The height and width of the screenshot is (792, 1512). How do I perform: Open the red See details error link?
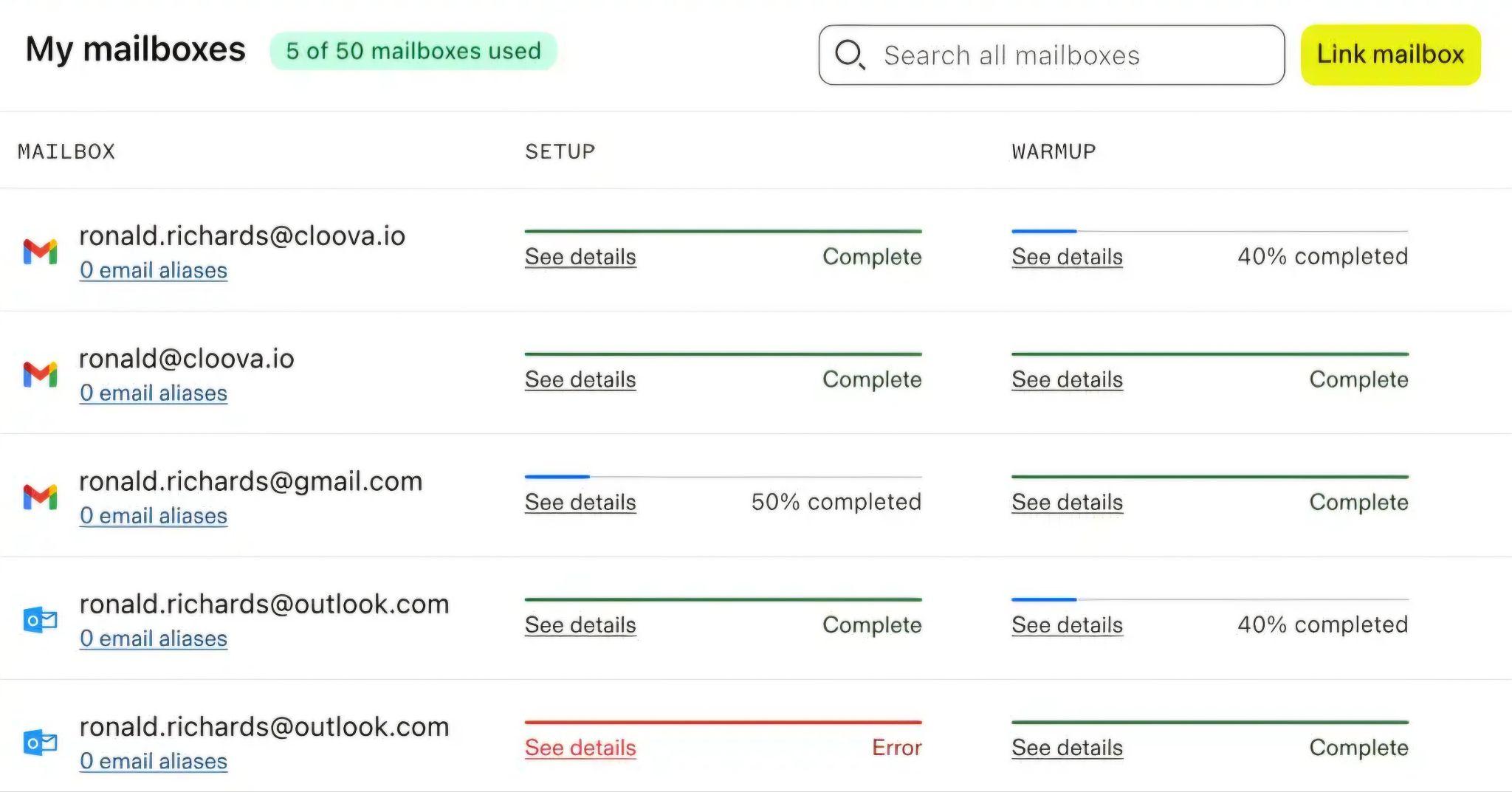coord(580,748)
